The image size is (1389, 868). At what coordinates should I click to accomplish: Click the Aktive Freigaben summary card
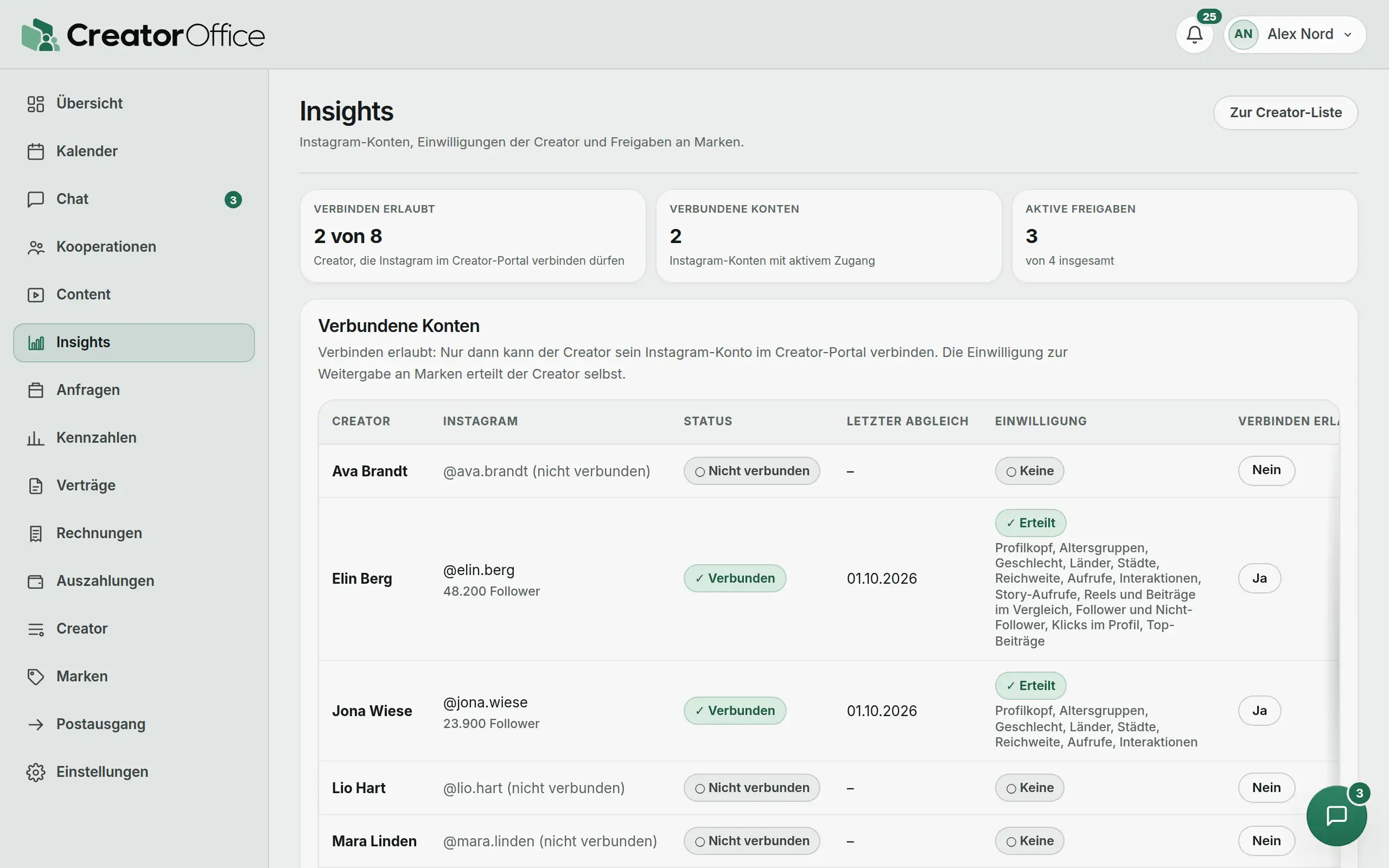pyautogui.click(x=1184, y=236)
